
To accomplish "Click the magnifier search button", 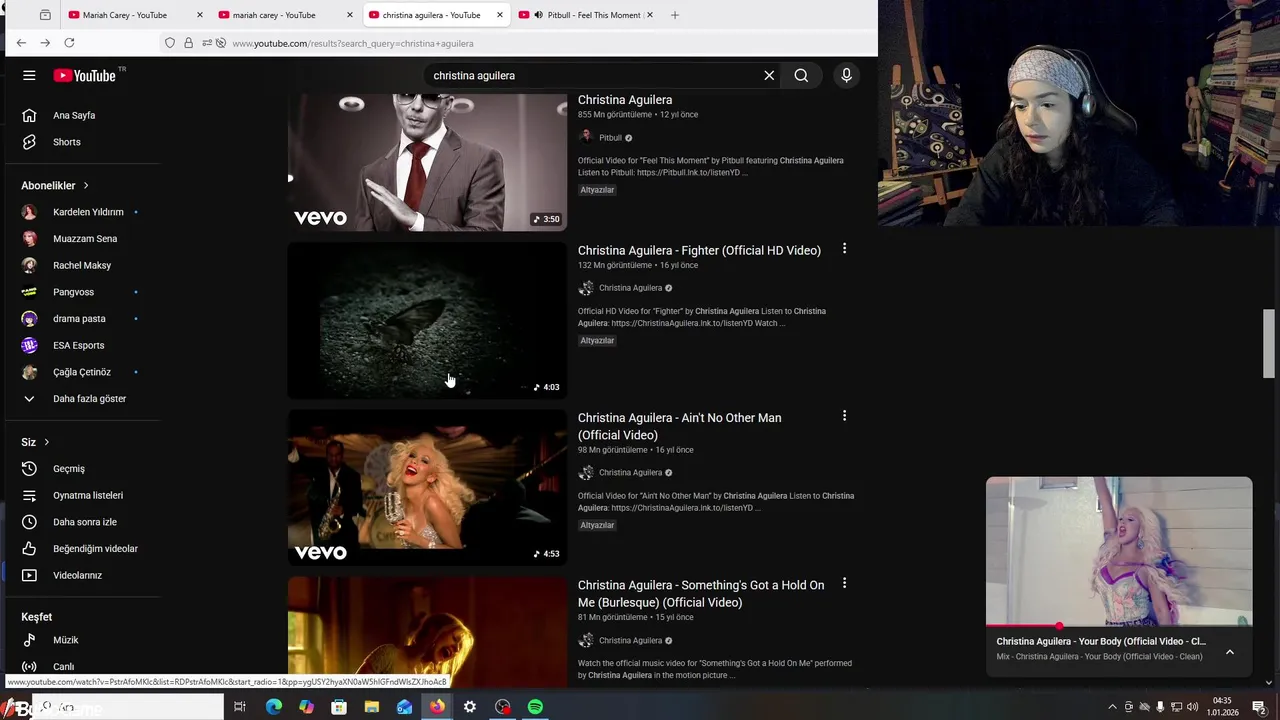I will [x=801, y=75].
